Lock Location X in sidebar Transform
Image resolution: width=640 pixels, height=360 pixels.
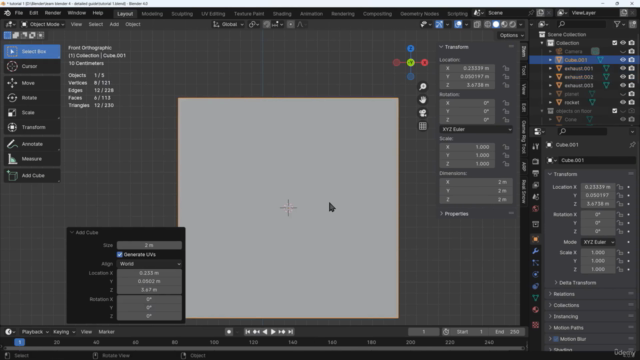506,68
